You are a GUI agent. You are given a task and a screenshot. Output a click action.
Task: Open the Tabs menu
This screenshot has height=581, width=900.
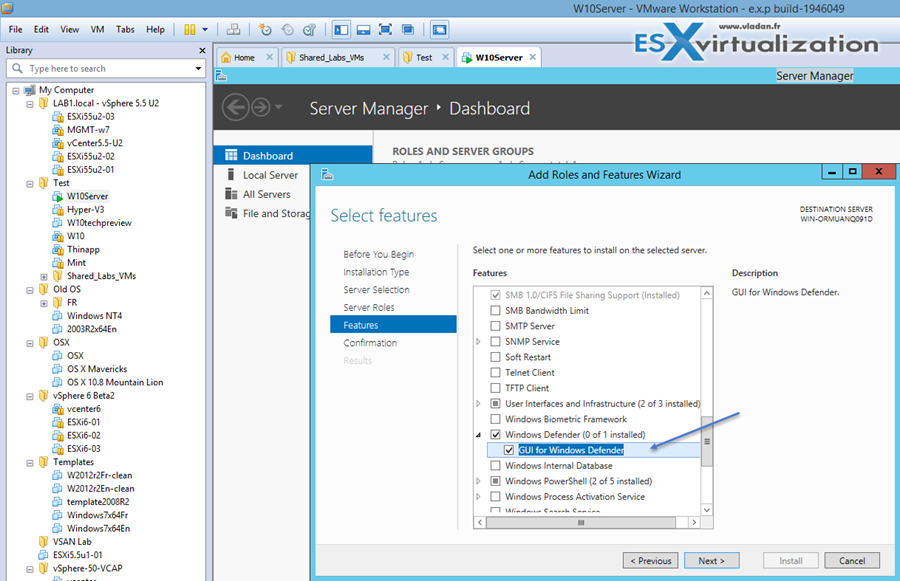point(125,29)
